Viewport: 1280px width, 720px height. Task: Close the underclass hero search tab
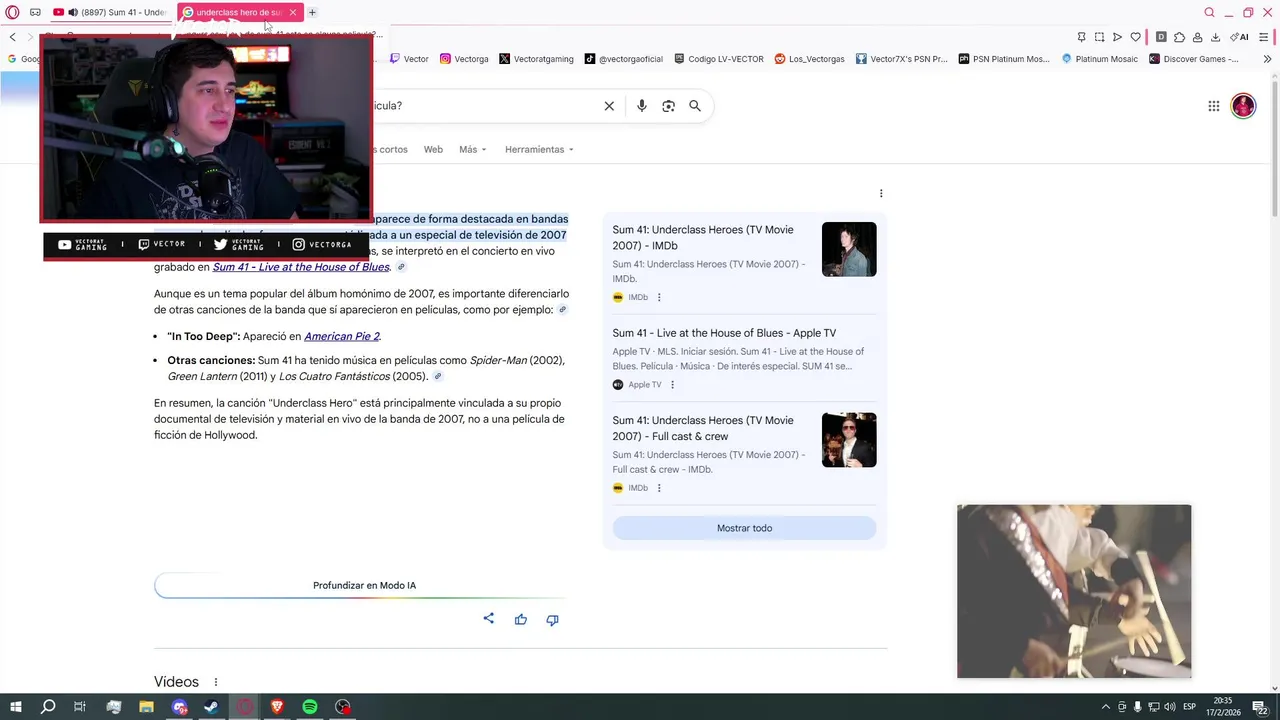pyautogui.click(x=293, y=12)
